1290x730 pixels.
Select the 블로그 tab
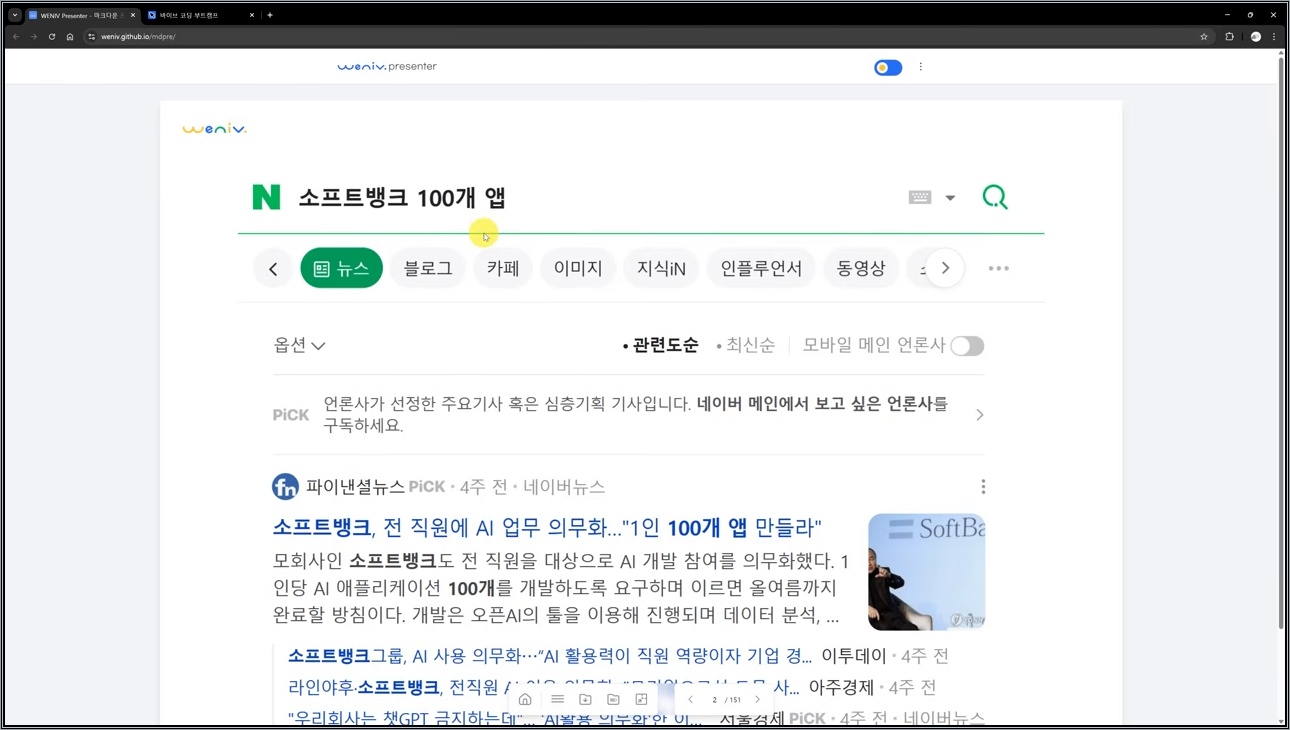428,268
